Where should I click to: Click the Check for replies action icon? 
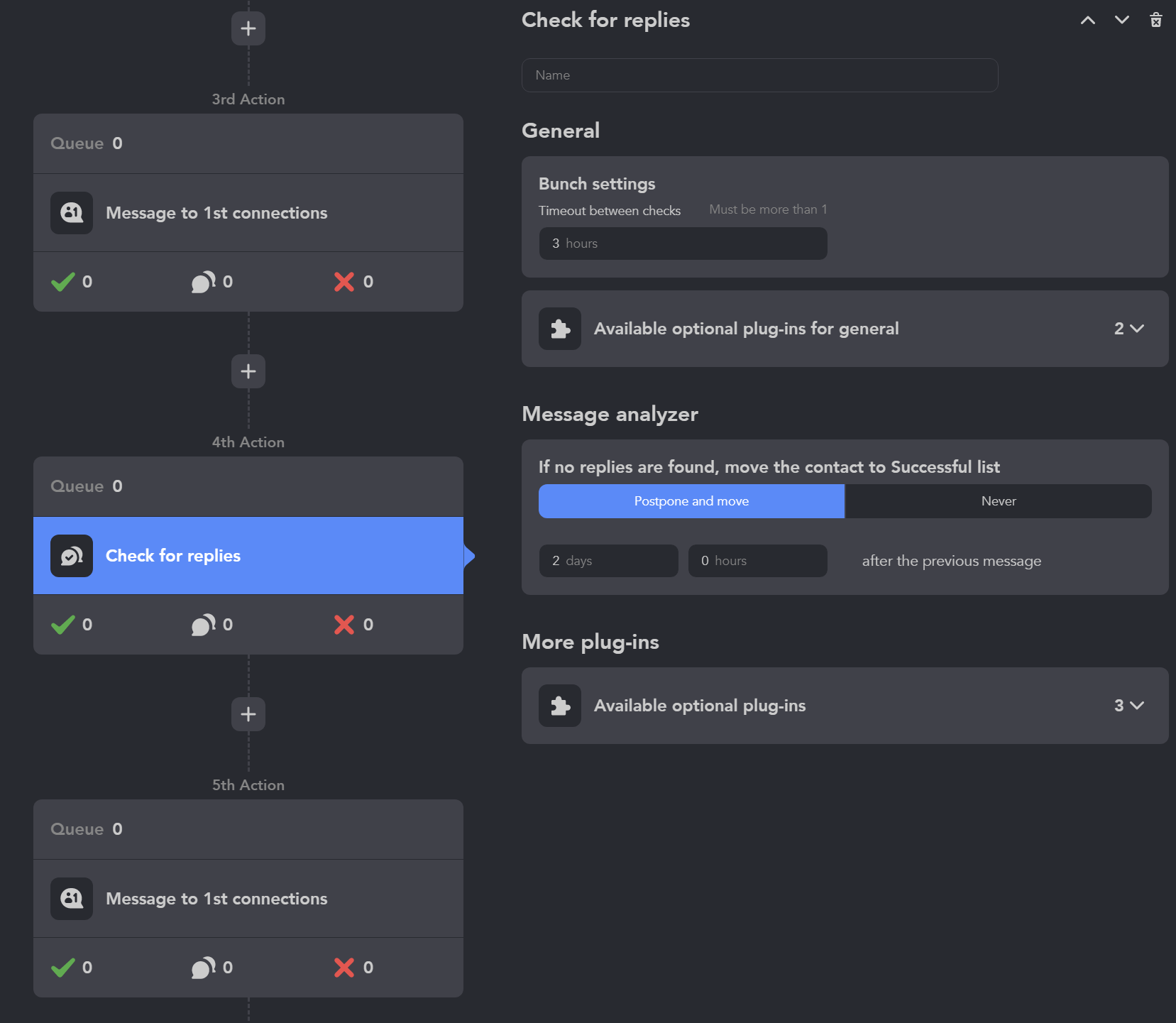72,556
